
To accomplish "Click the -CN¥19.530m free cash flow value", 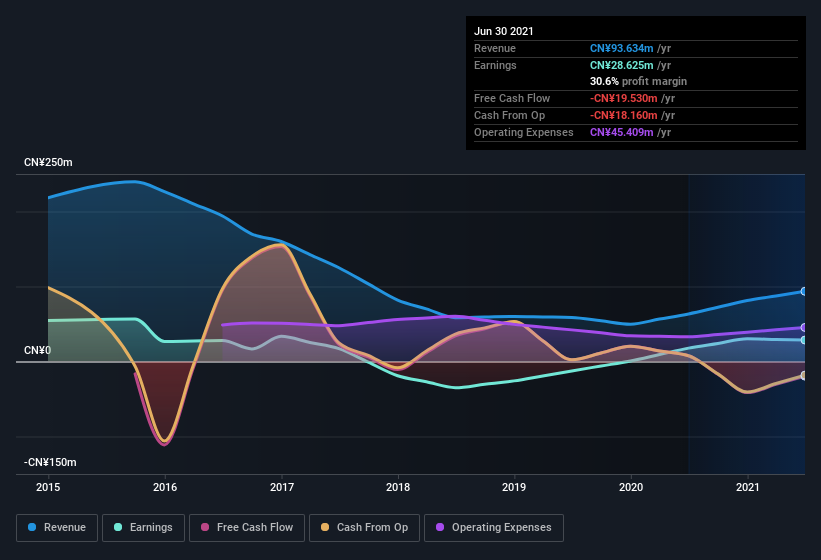I will 624,98.
